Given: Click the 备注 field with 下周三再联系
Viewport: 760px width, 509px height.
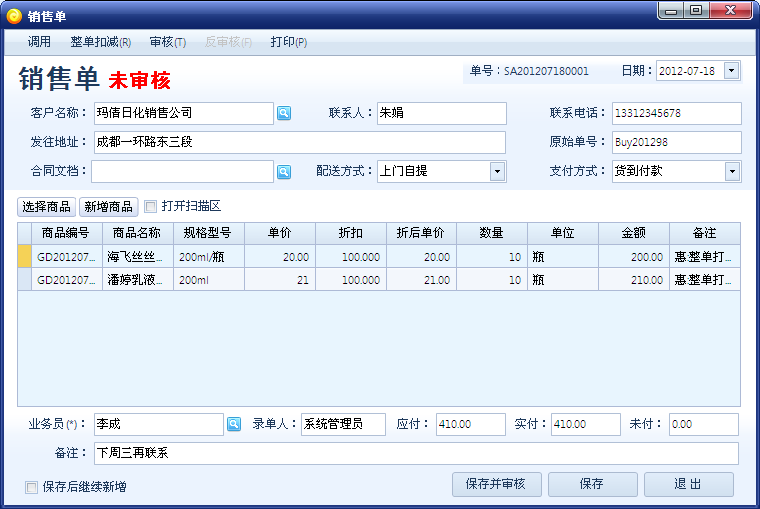Looking at the screenshot, I should tap(416, 453).
